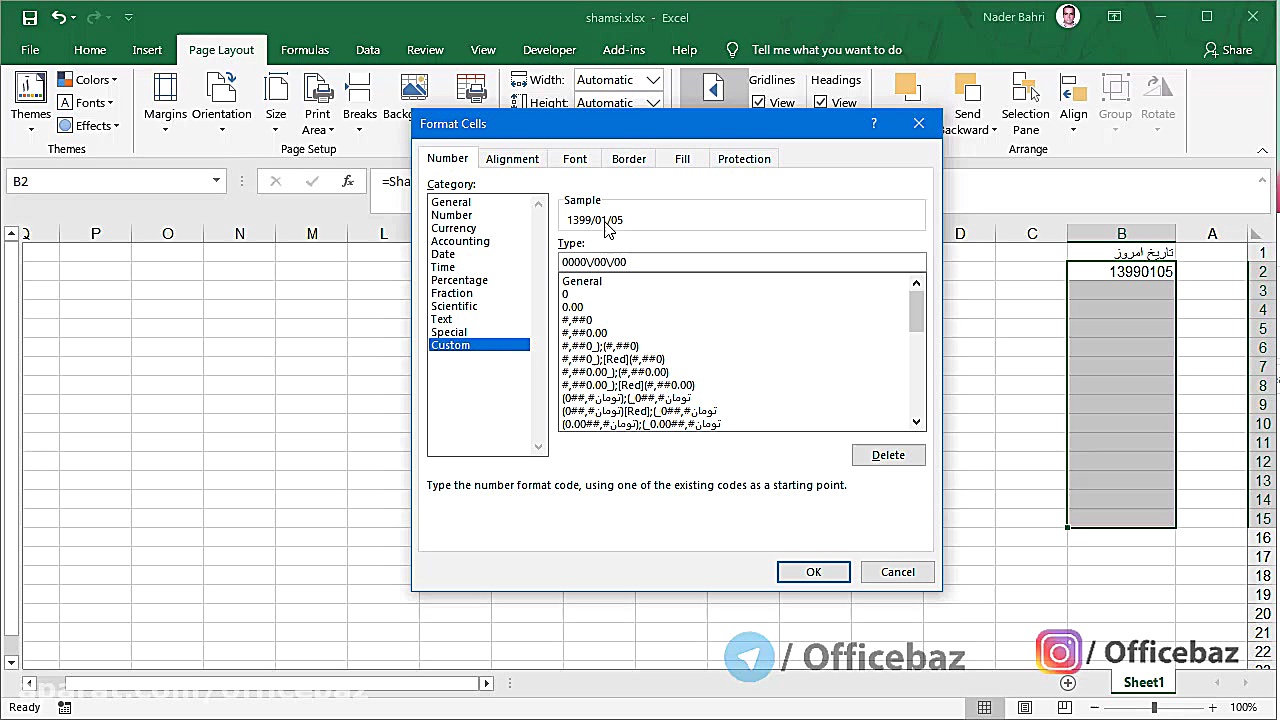Click the Type format code field
Viewport: 1280px width, 720px height.
point(741,262)
